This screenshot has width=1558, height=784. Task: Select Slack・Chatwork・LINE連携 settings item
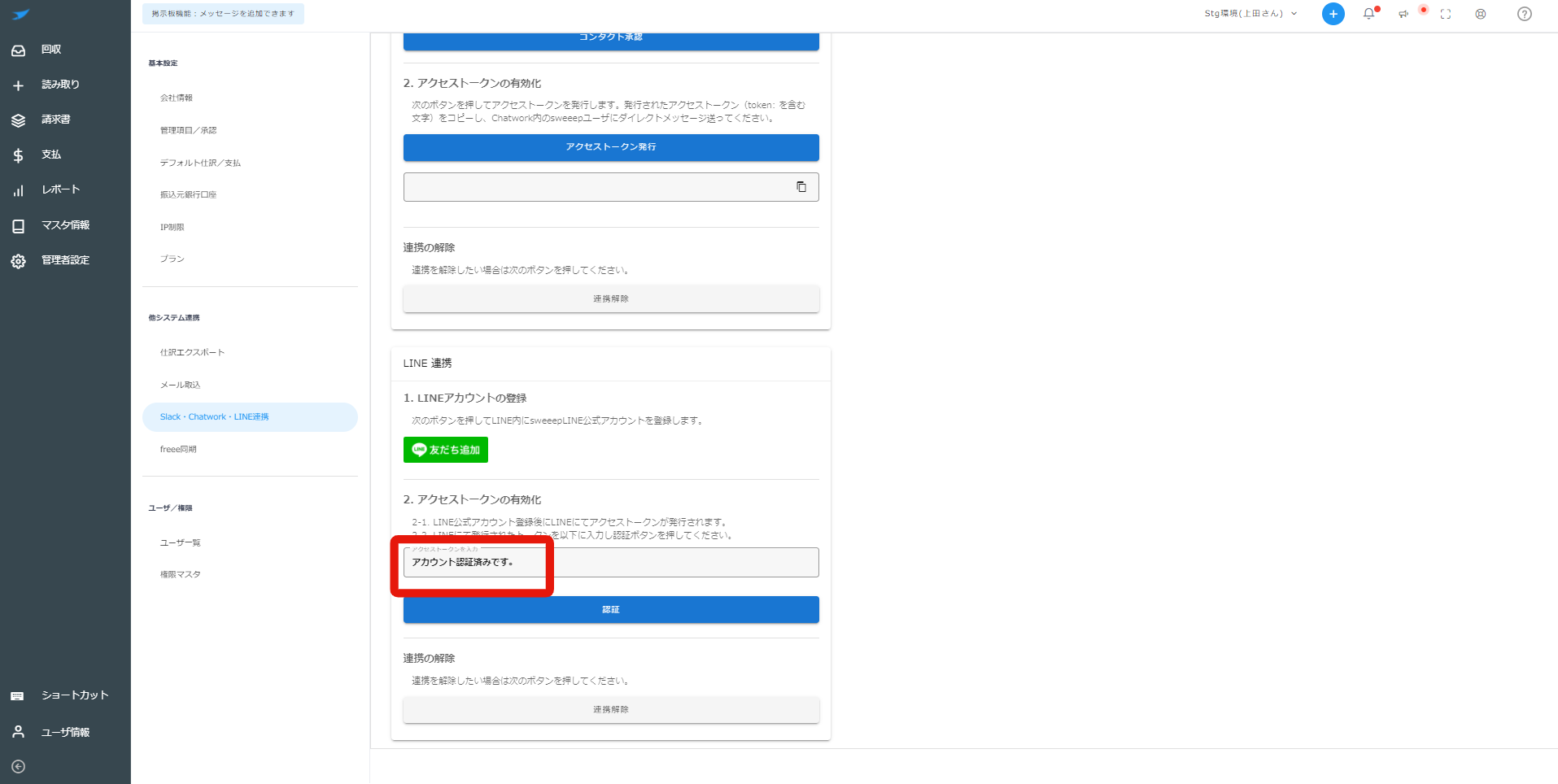coord(250,417)
